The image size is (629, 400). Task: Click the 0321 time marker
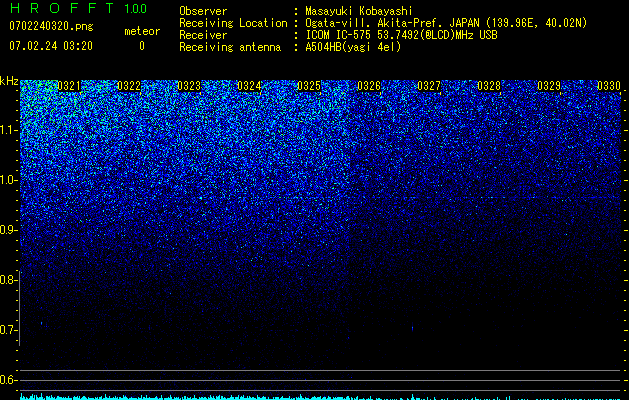tap(69, 86)
